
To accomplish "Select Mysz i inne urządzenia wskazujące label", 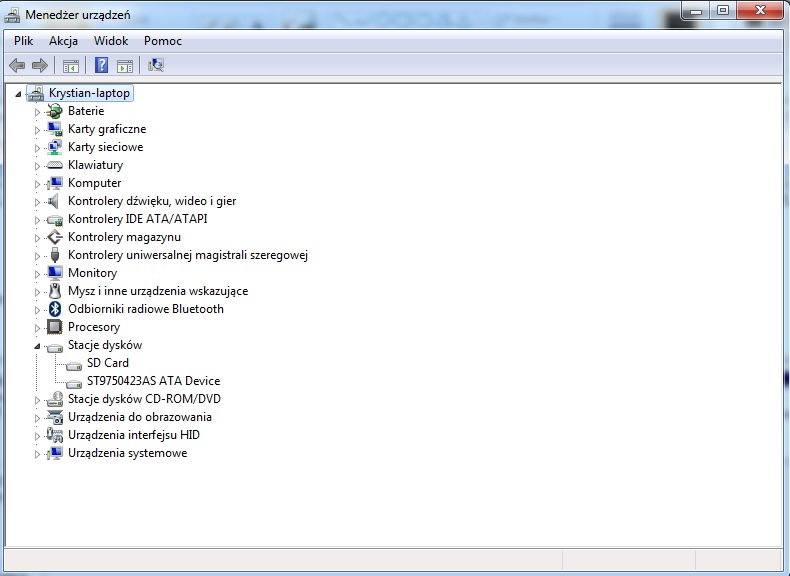I will coord(158,291).
